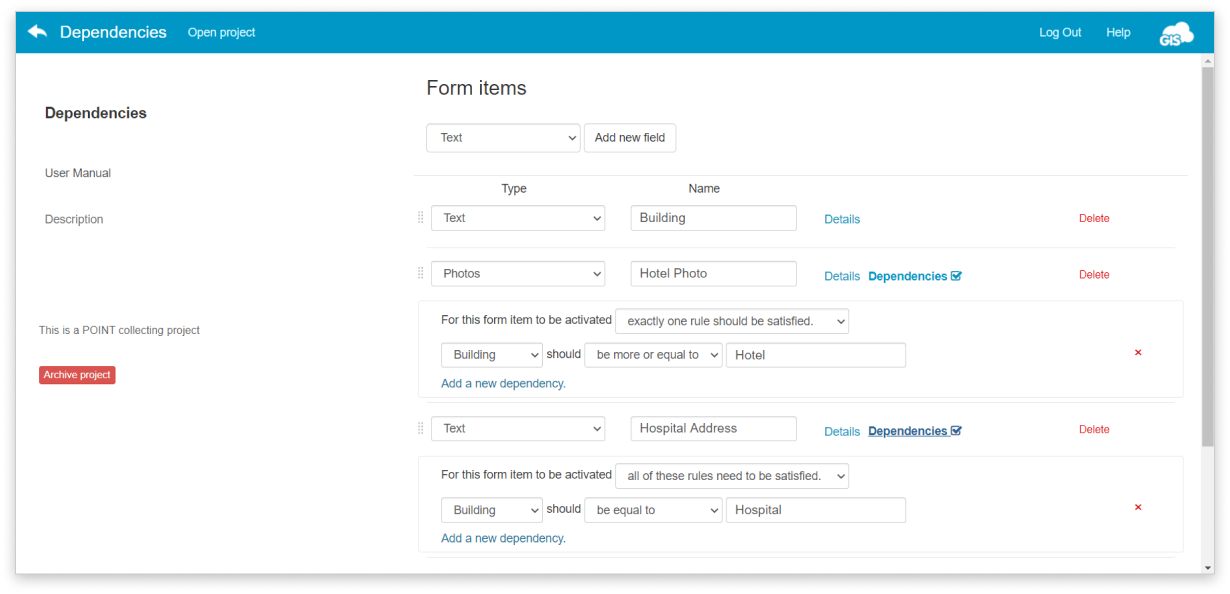Add a new dependency under Hospital Address

503,538
